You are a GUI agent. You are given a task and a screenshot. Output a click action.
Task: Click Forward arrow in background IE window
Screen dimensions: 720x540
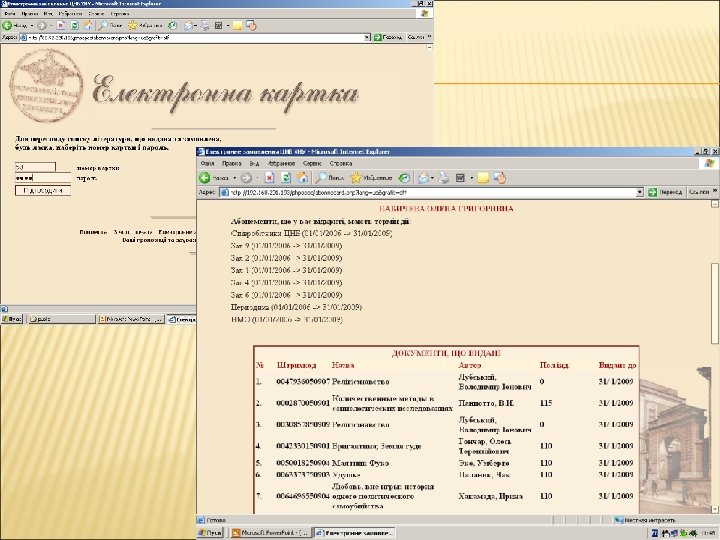click(41, 25)
